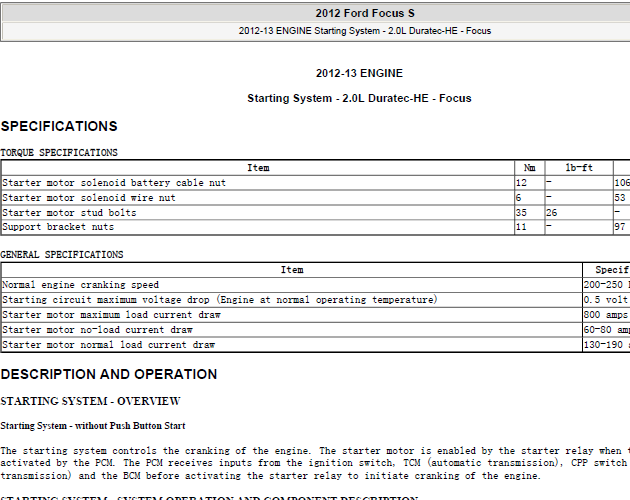Click the '60-80' no-load current value
Image resolution: width=630 pixels, height=500 pixels.
click(x=597, y=330)
